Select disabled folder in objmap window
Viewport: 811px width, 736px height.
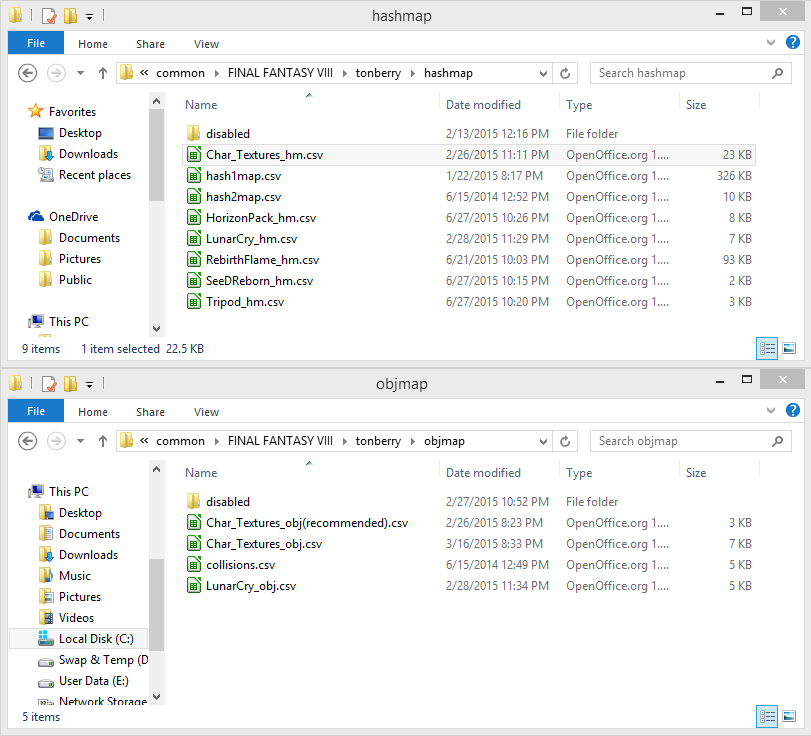[469, 502]
